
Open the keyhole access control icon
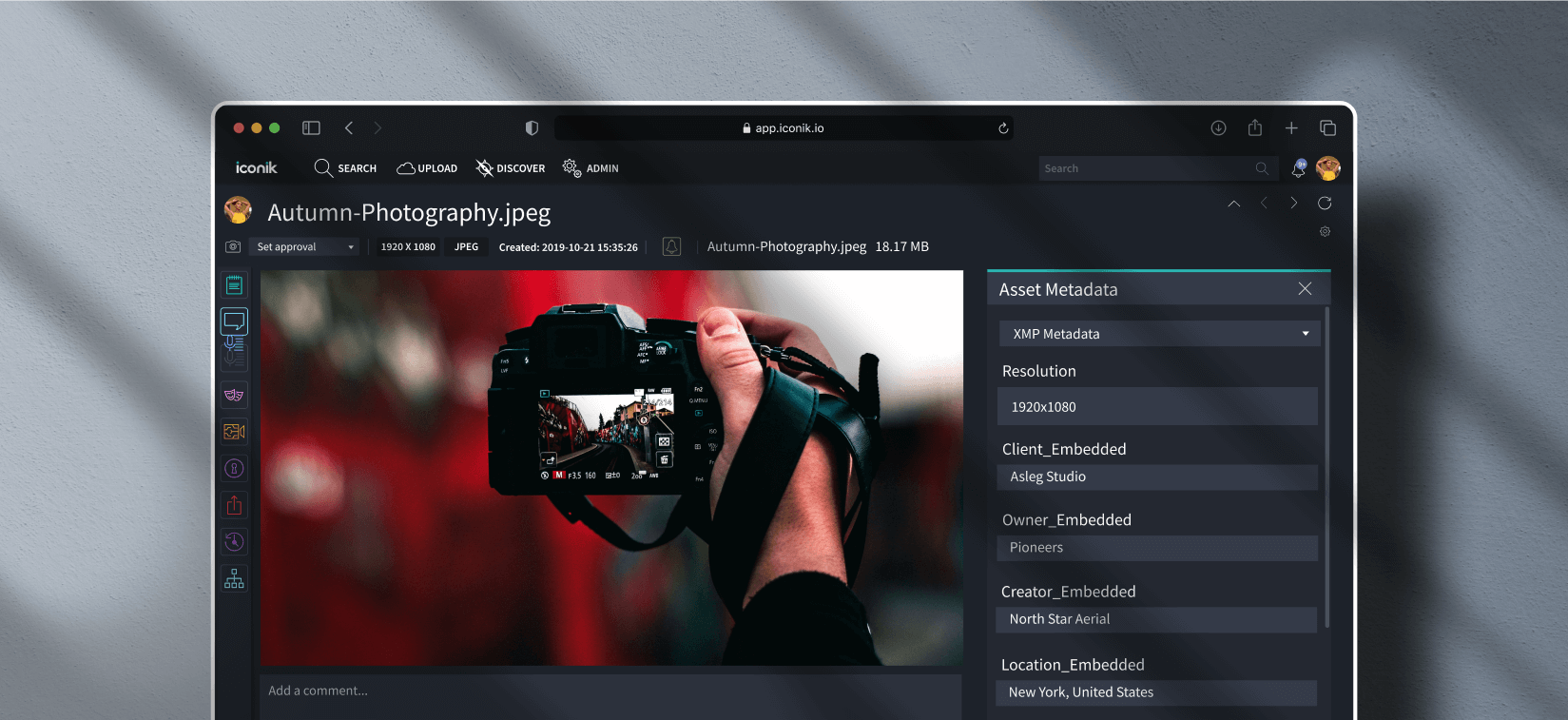pos(234,468)
